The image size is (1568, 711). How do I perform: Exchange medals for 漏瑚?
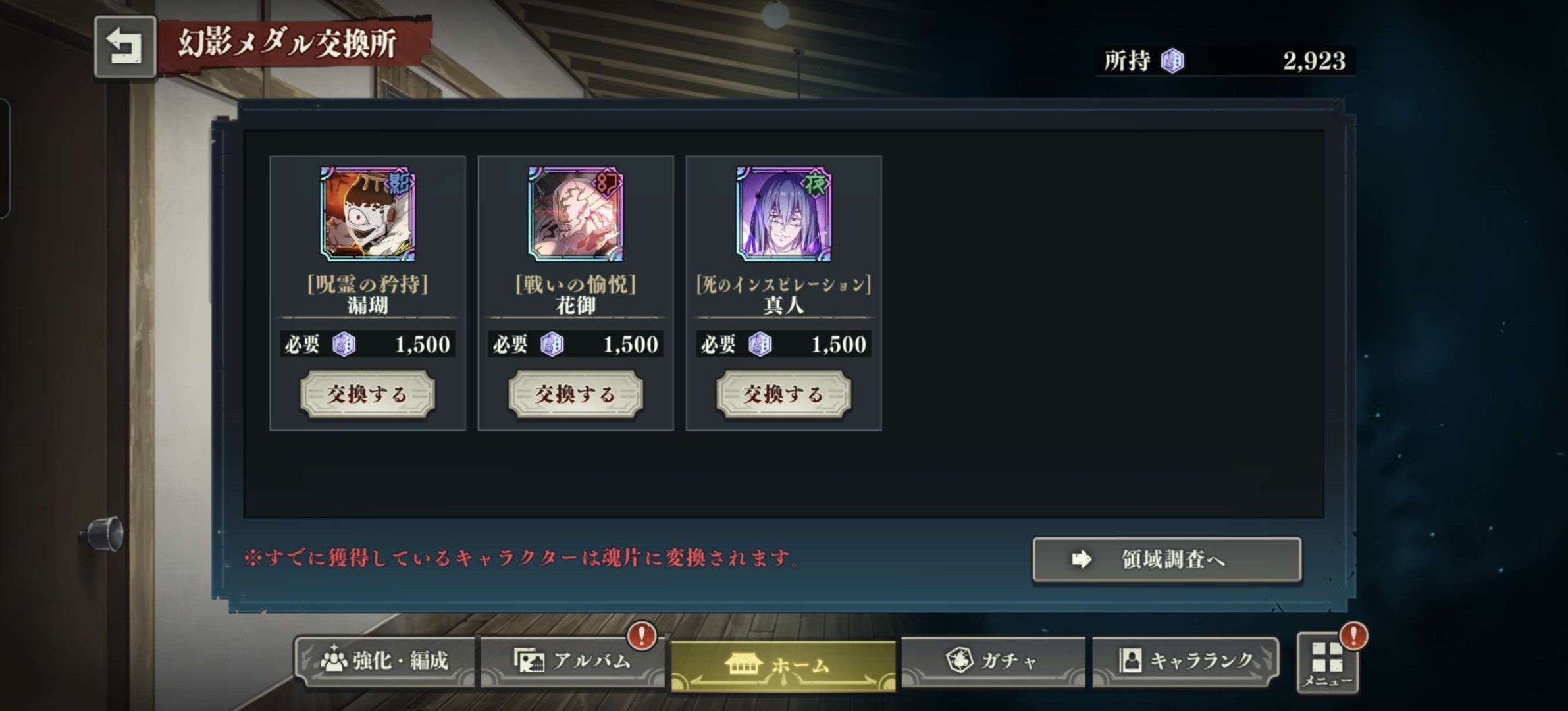pyautogui.click(x=367, y=394)
